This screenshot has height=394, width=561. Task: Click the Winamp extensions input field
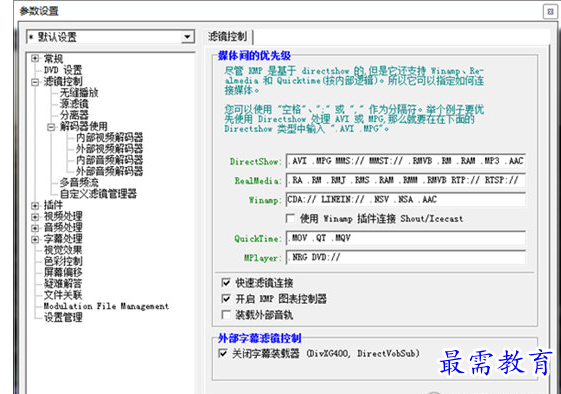[406, 200]
